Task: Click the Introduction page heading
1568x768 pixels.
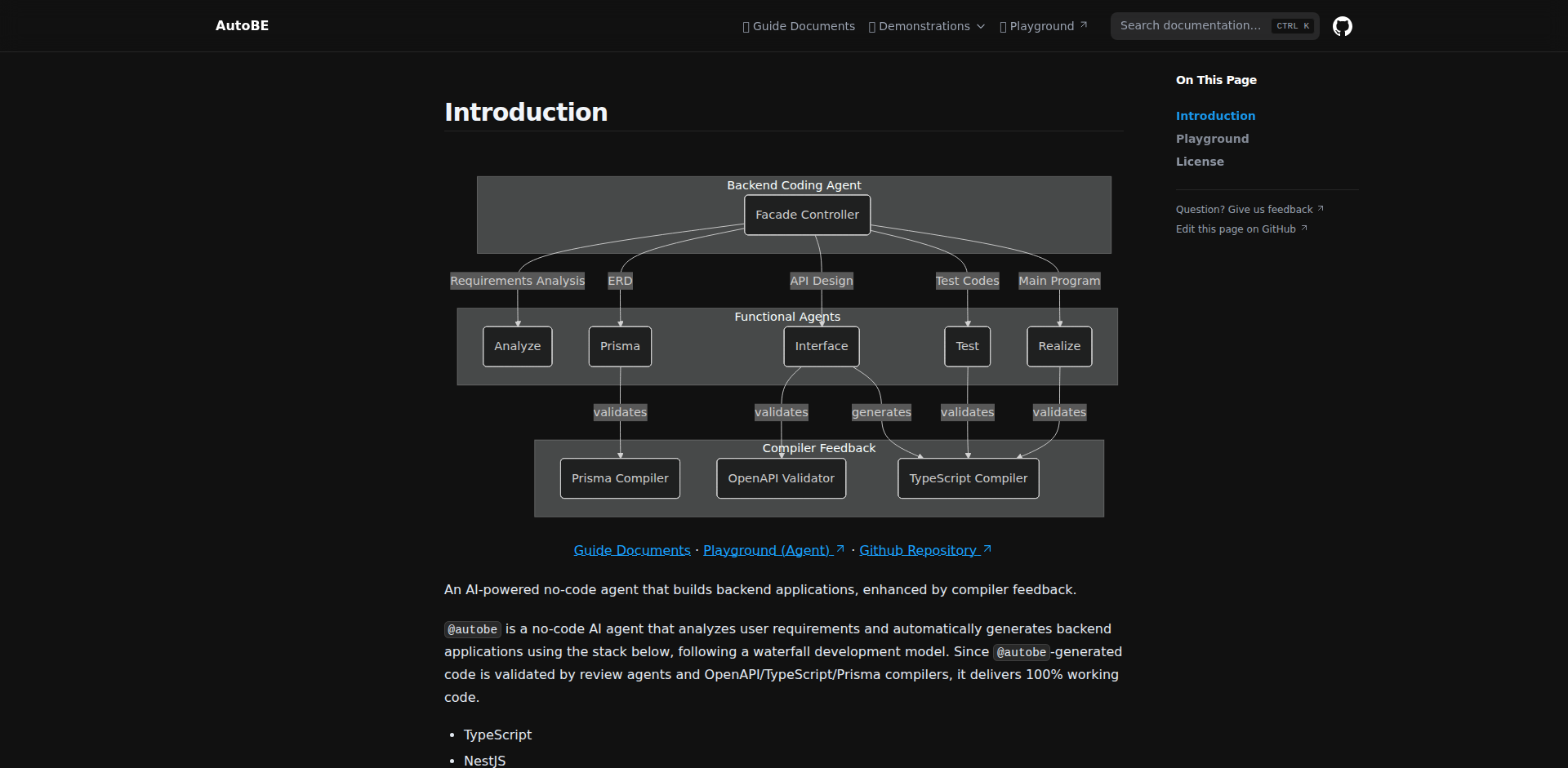Action: (x=526, y=112)
